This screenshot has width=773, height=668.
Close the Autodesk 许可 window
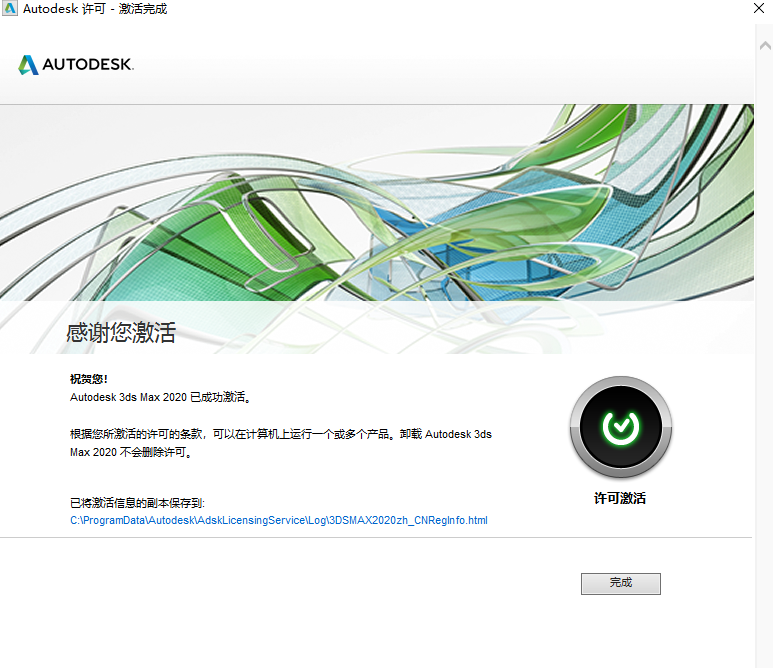pyautogui.click(x=759, y=8)
